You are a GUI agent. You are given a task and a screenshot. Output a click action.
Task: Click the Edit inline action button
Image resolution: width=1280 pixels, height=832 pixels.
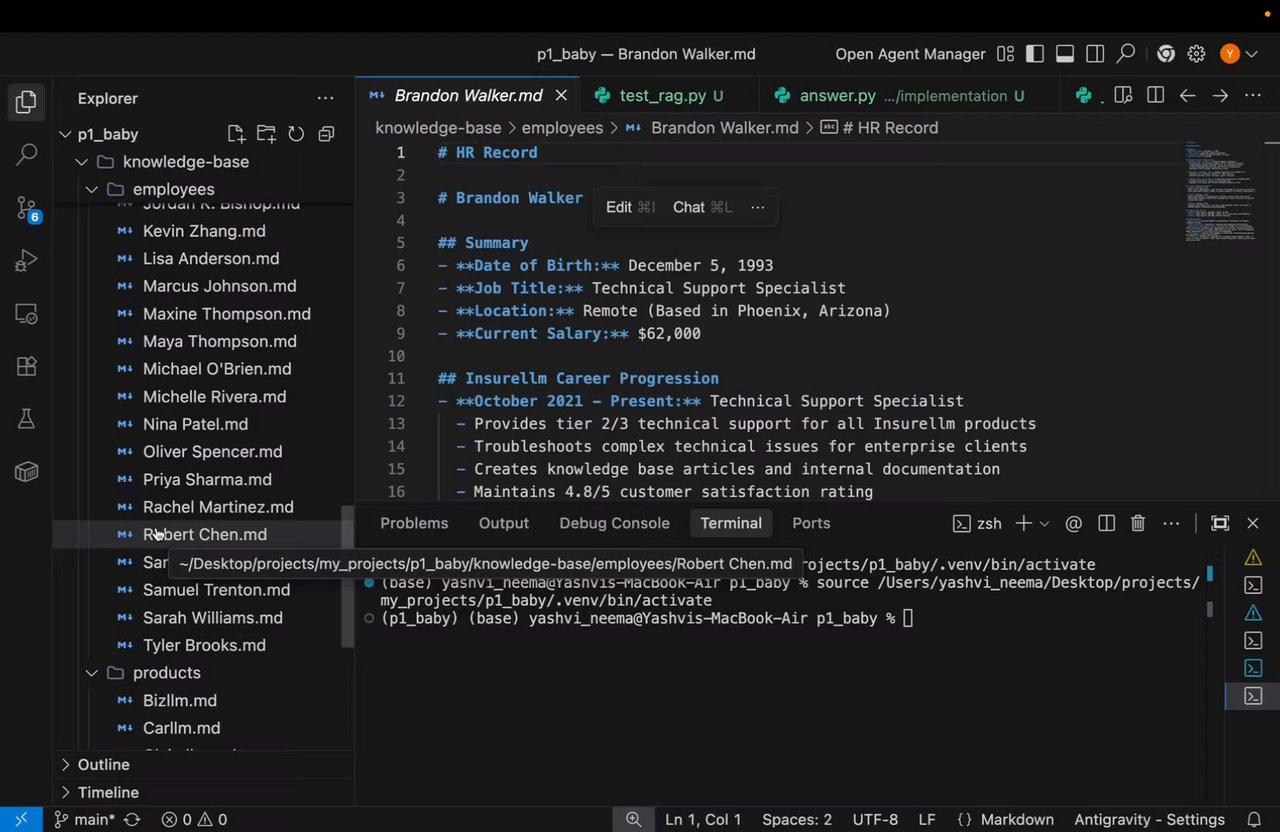pyautogui.click(x=630, y=207)
